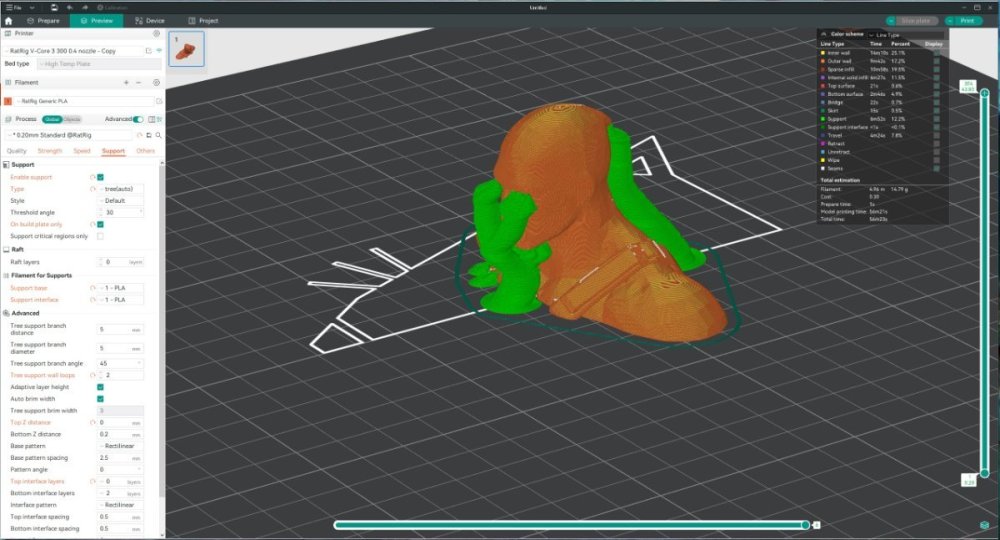Open printer settings gear icon

click(x=156, y=33)
